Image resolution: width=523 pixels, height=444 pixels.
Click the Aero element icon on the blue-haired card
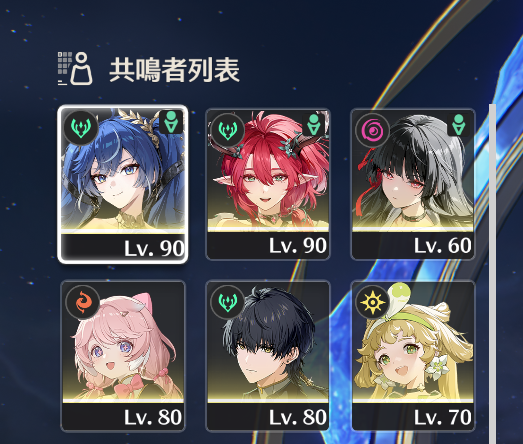tap(81, 127)
